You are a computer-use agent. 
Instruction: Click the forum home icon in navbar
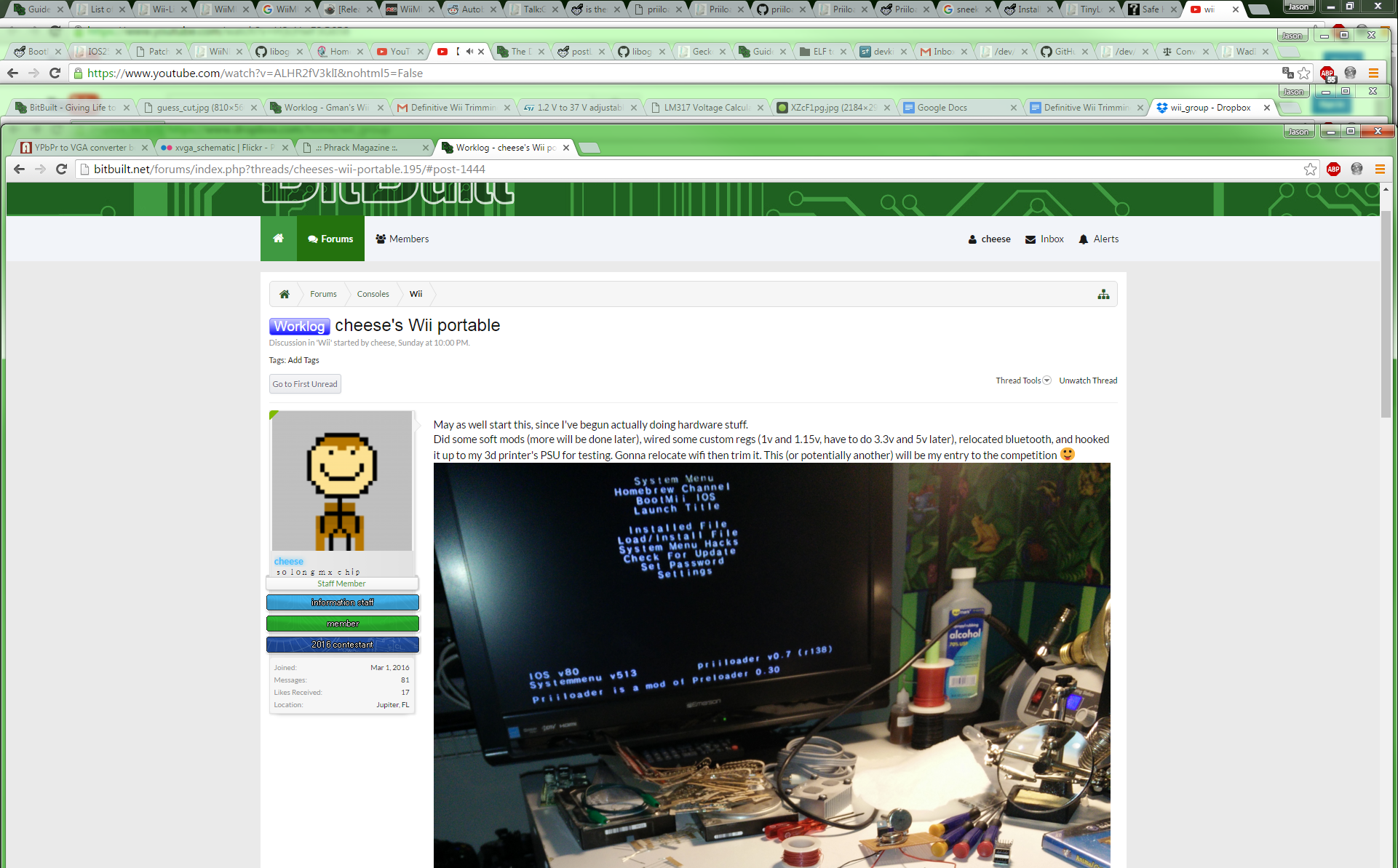279,239
